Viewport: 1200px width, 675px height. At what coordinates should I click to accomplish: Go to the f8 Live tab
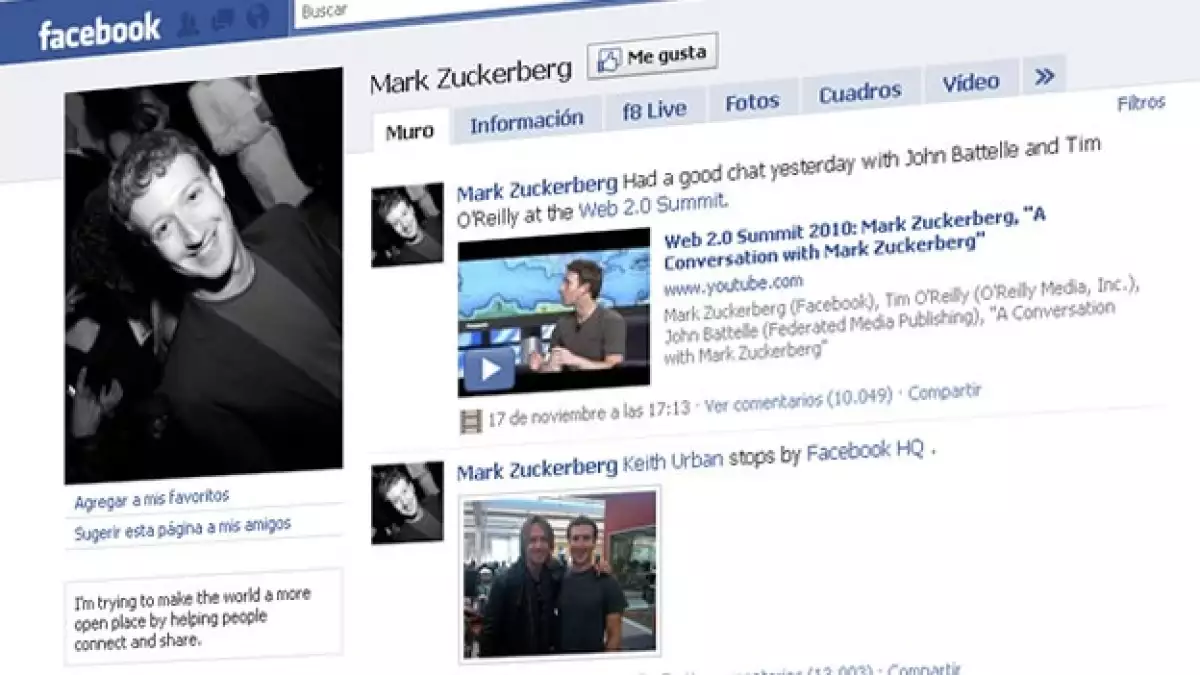(x=654, y=111)
